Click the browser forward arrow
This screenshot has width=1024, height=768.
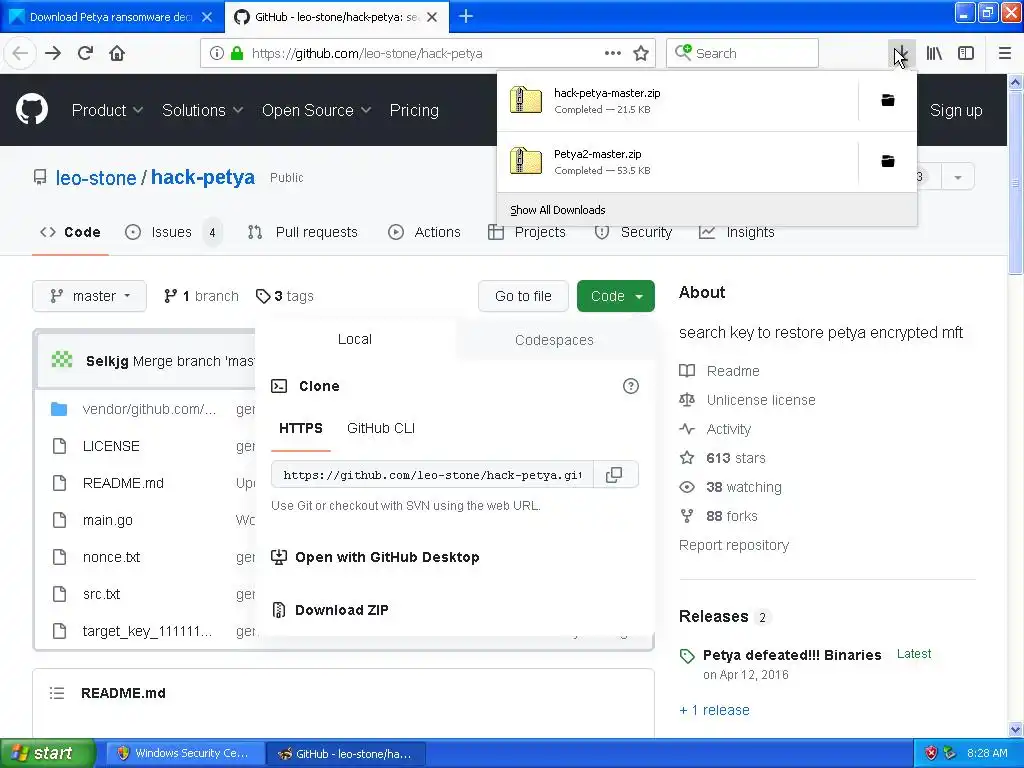[53, 53]
